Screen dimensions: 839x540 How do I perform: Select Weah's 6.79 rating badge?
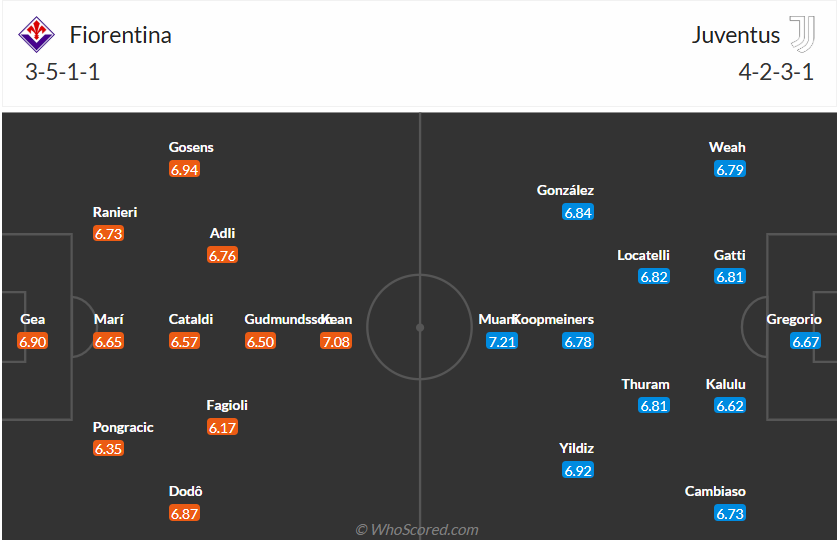729,170
